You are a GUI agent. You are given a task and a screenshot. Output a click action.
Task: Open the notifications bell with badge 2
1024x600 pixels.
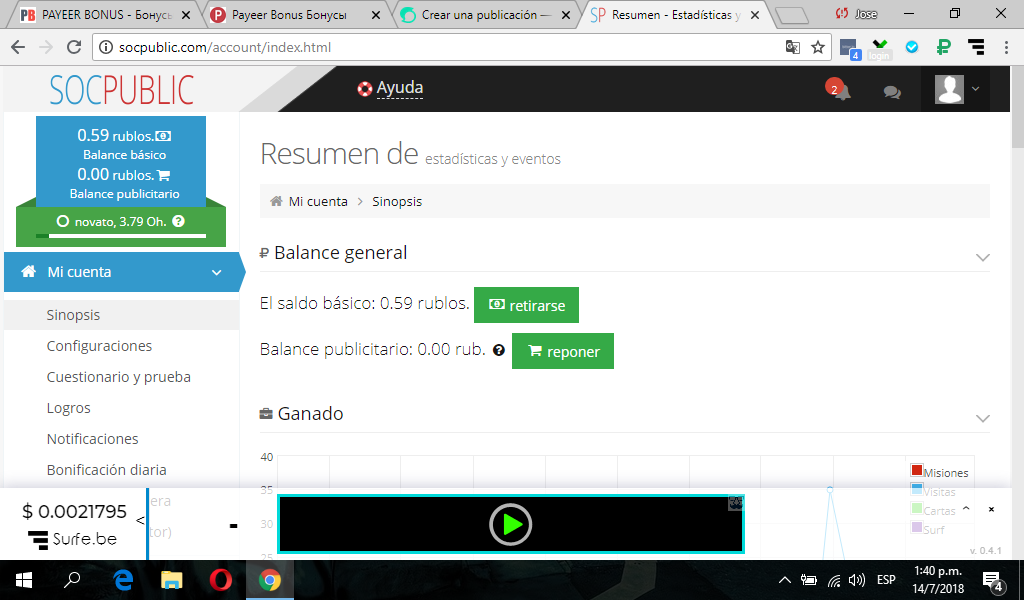839,89
